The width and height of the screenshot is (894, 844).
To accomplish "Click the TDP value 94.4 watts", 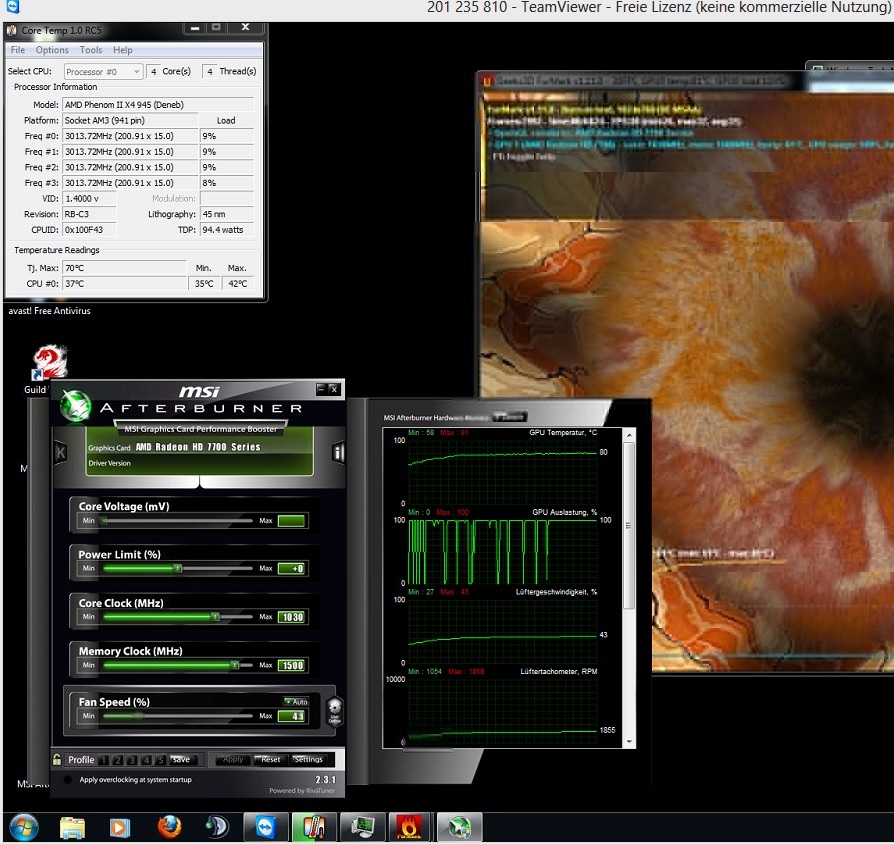I will (x=227, y=230).
